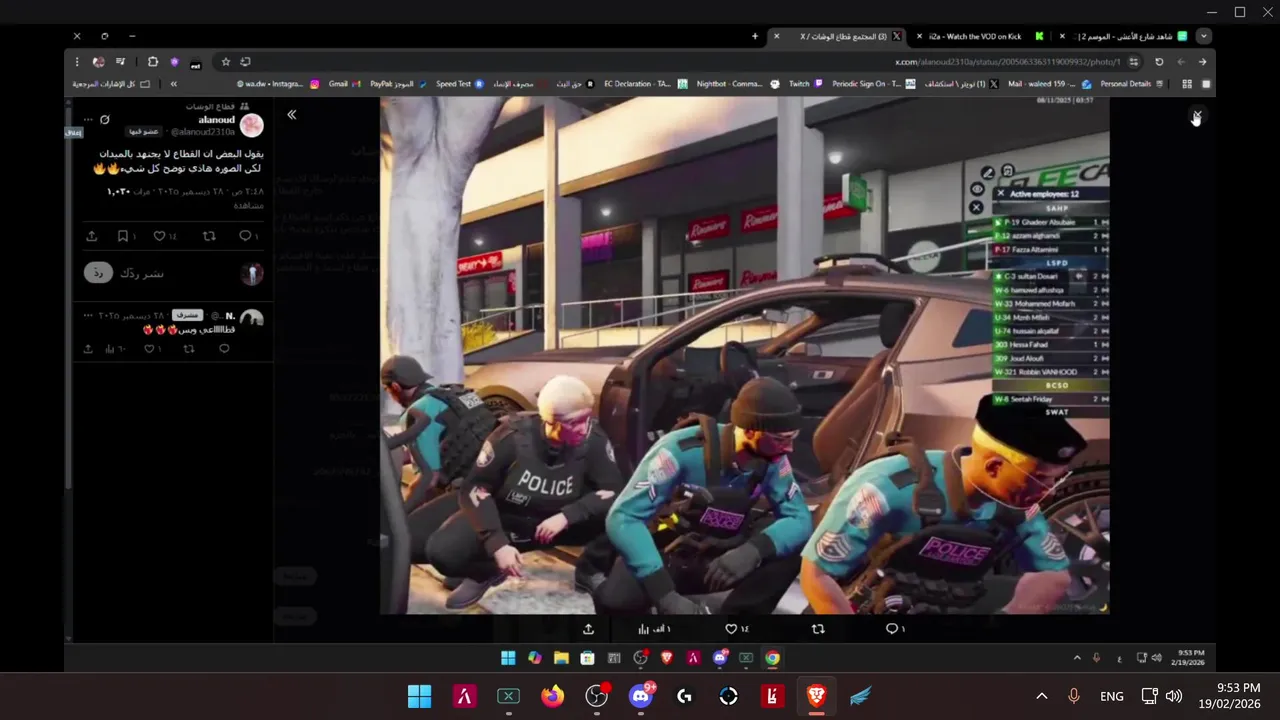Repost from the bar under the image
This screenshot has height=720, width=1280.
[x=818, y=629]
